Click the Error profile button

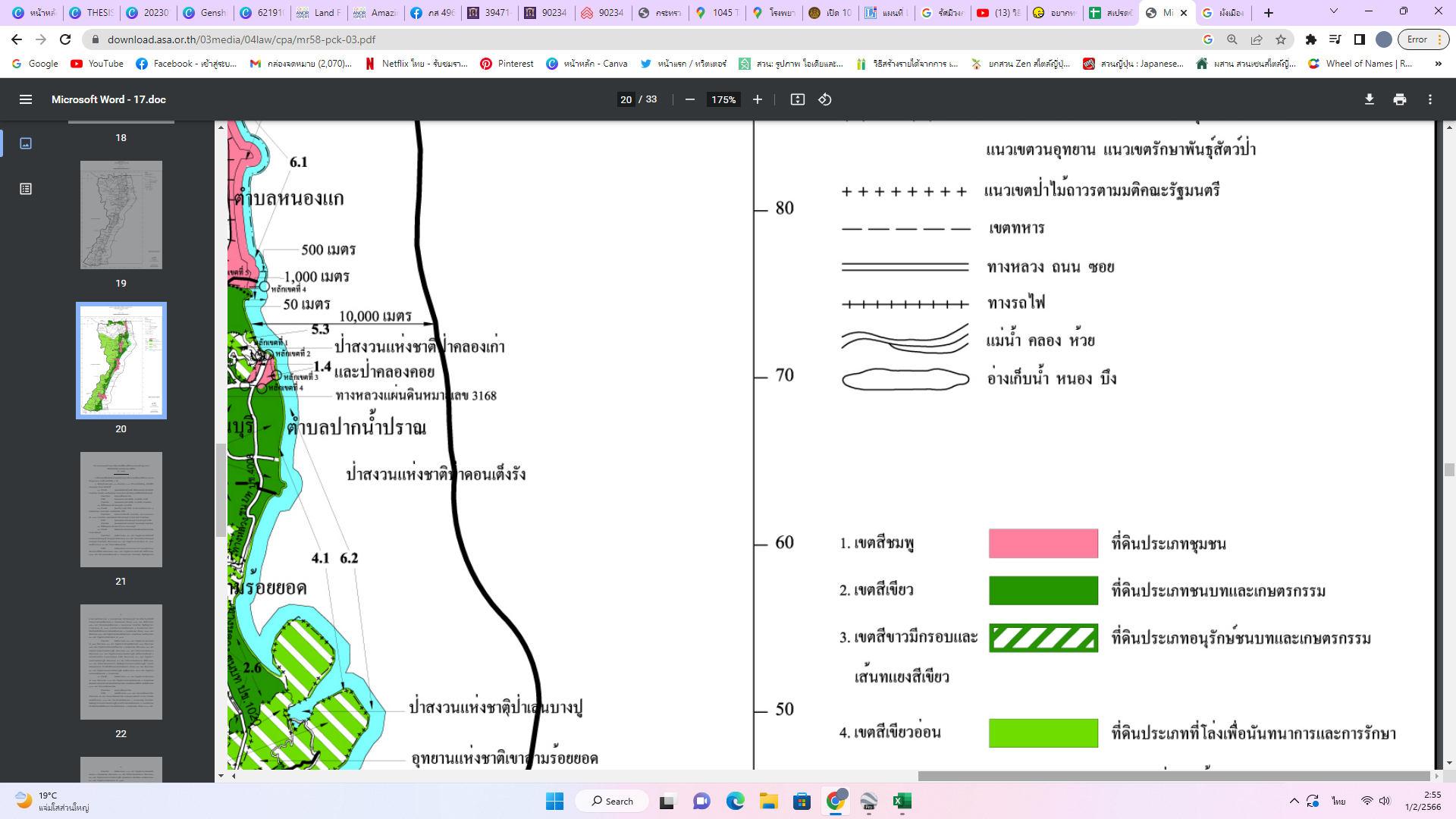pos(1417,39)
